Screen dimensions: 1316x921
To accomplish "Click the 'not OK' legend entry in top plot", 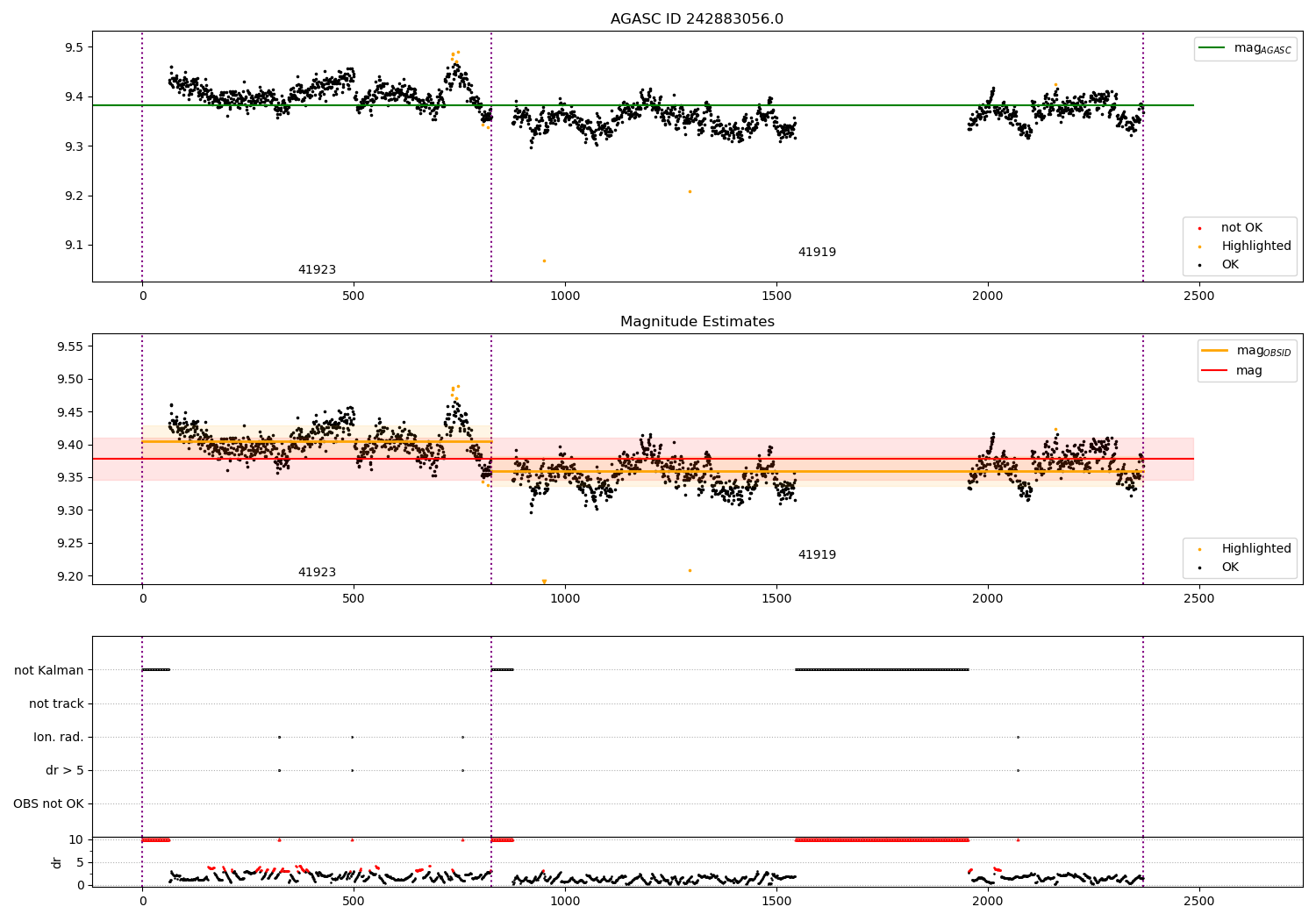I will point(1235,228).
